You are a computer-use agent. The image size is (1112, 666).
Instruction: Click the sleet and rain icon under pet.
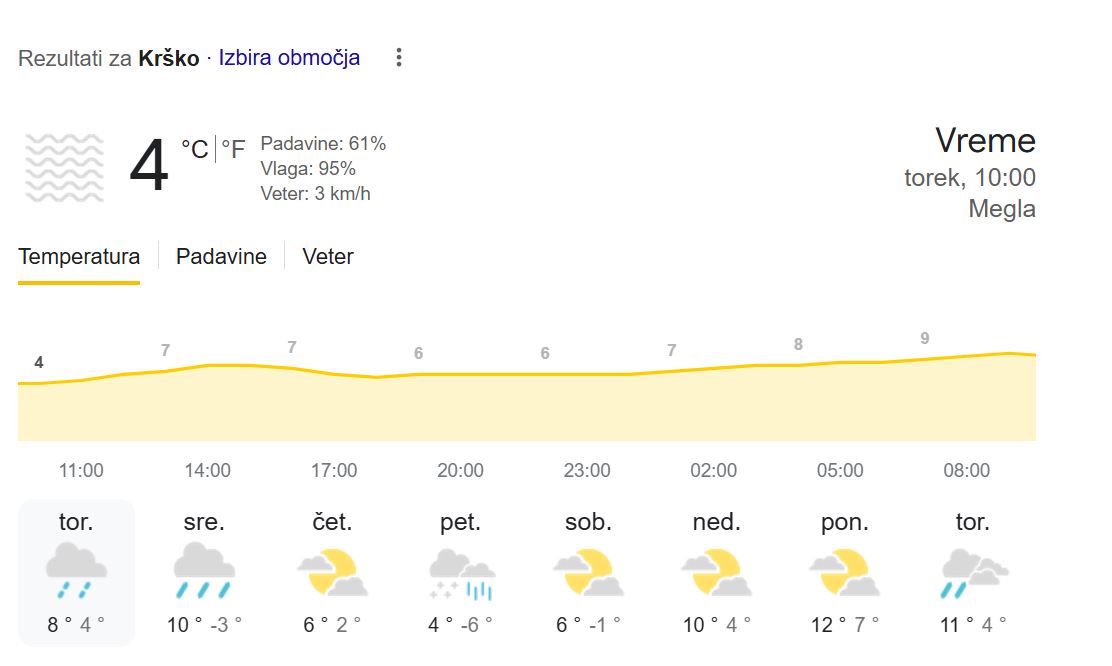tap(459, 570)
